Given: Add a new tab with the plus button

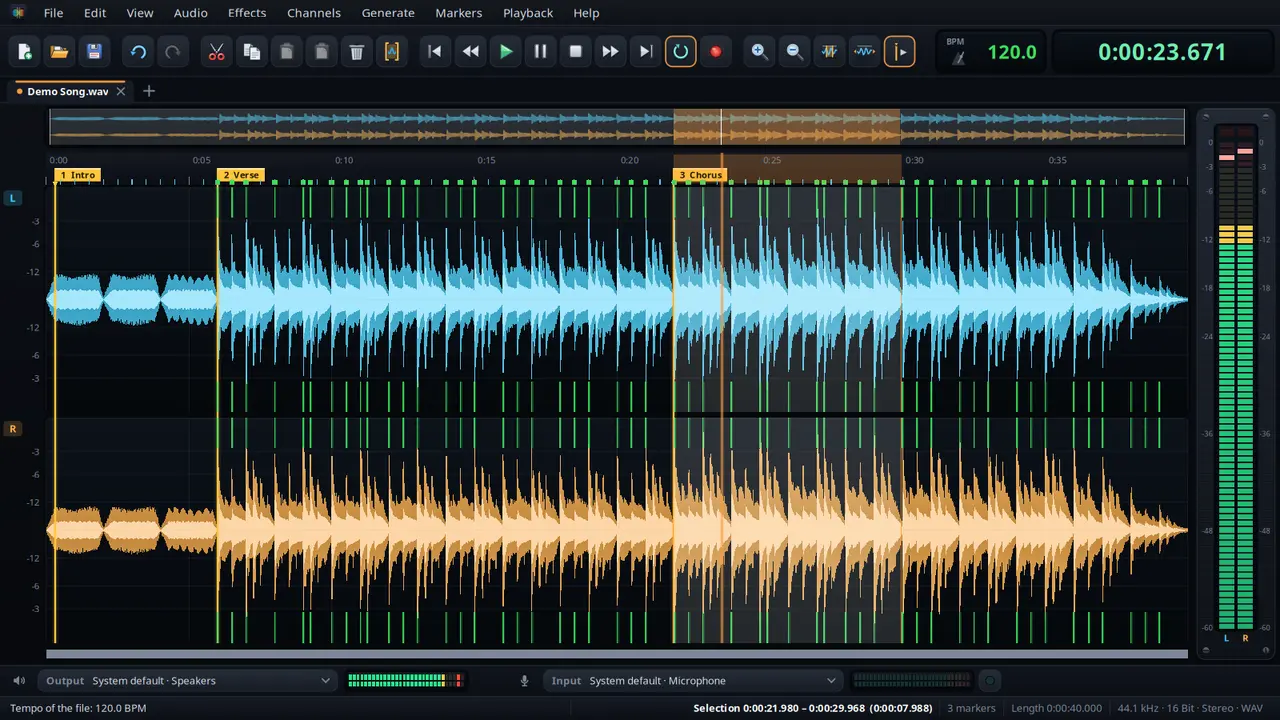Looking at the screenshot, I should click(x=149, y=91).
